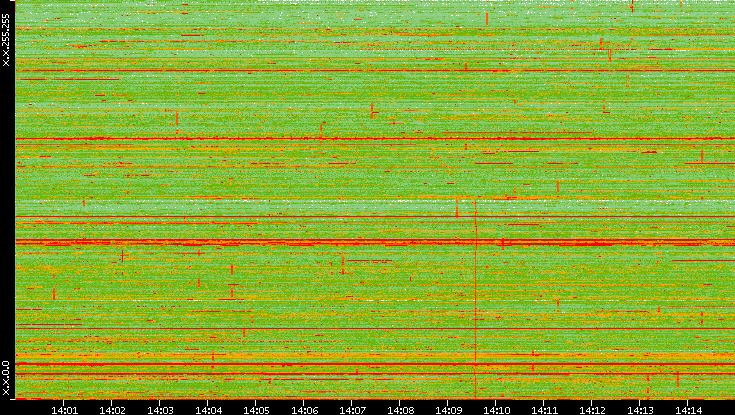Jump to 14:04 on the timeline
Image resolution: width=735 pixels, height=415 pixels.
pyautogui.click(x=208, y=409)
